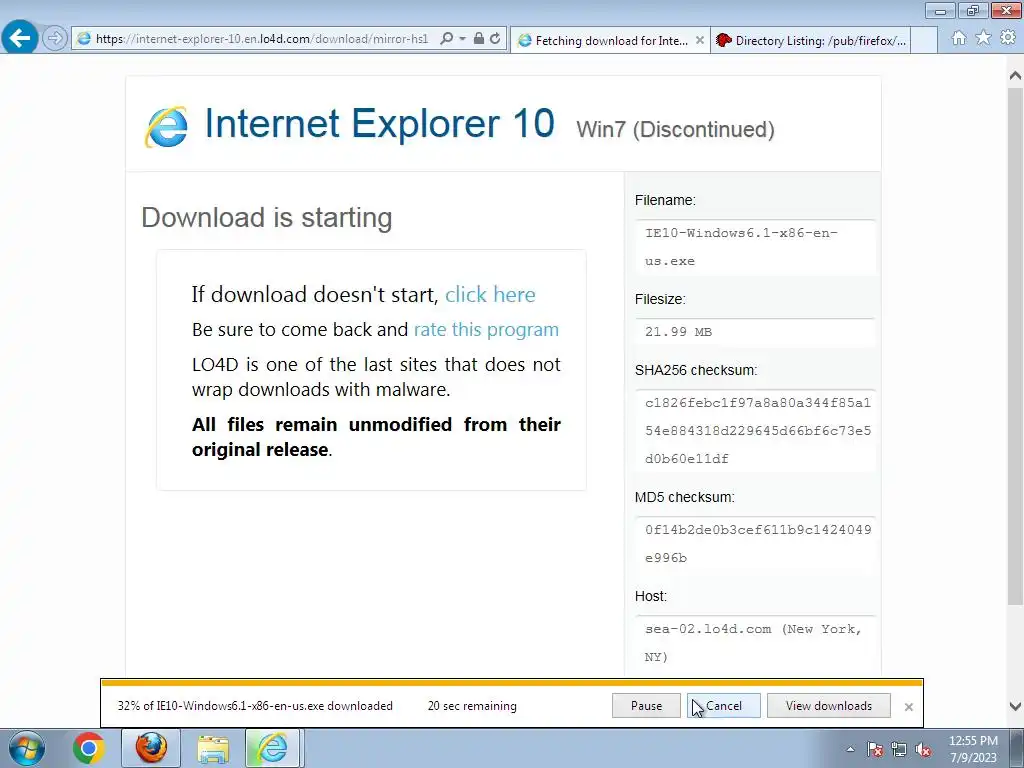Cancel the IE10 download
The height and width of the screenshot is (768, 1024).
724,705
